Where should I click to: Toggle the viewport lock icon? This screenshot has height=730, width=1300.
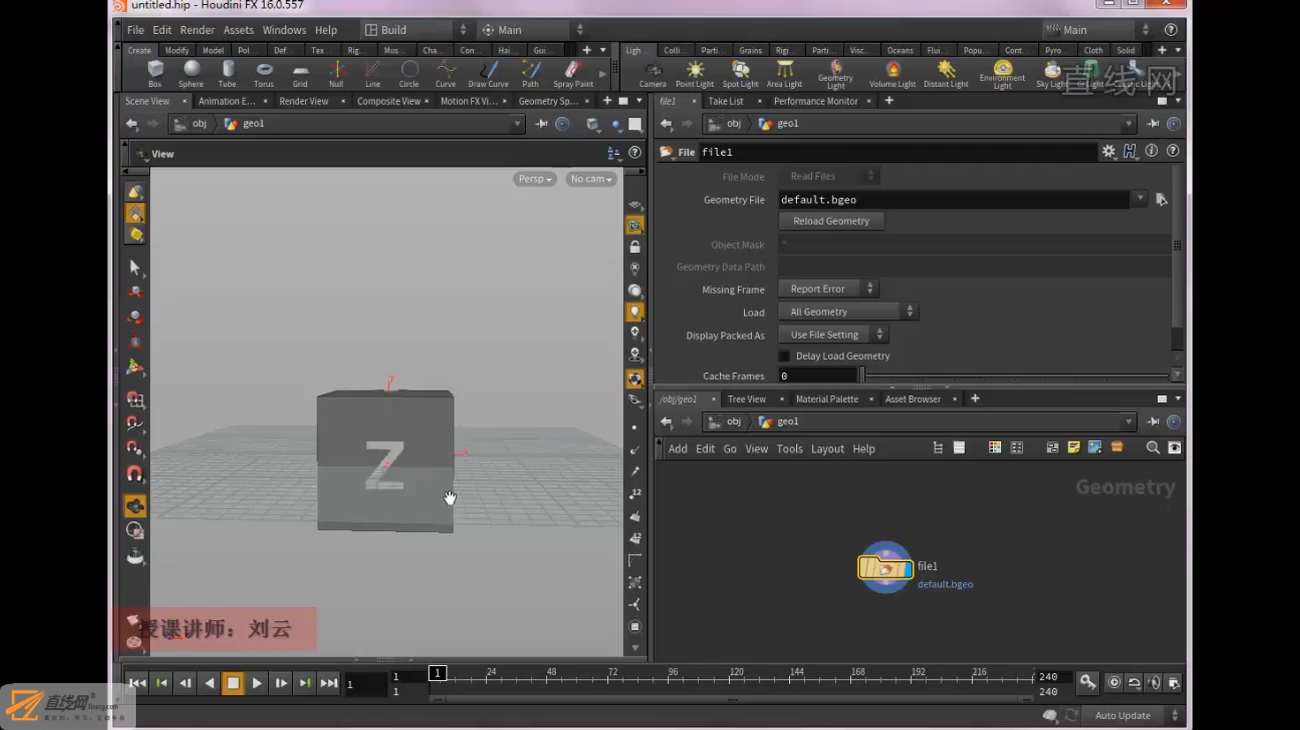(634, 247)
